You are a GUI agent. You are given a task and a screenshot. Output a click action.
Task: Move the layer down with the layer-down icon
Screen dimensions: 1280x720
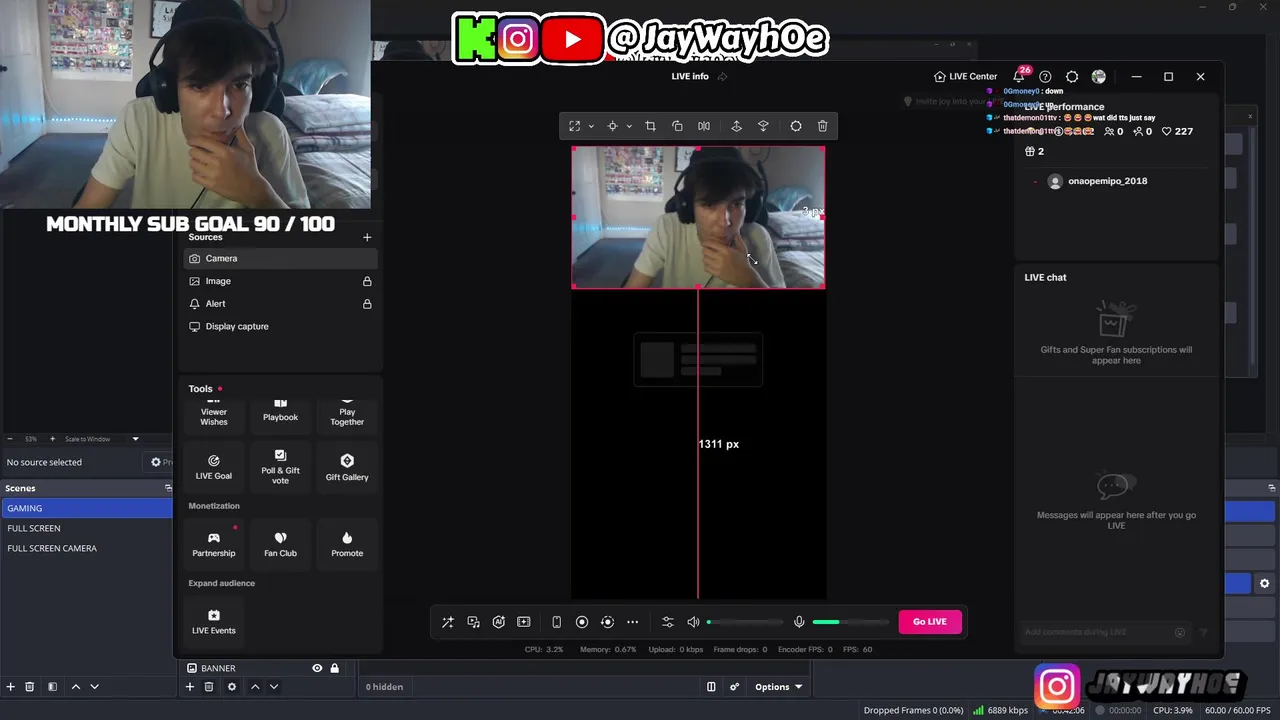[x=763, y=126]
